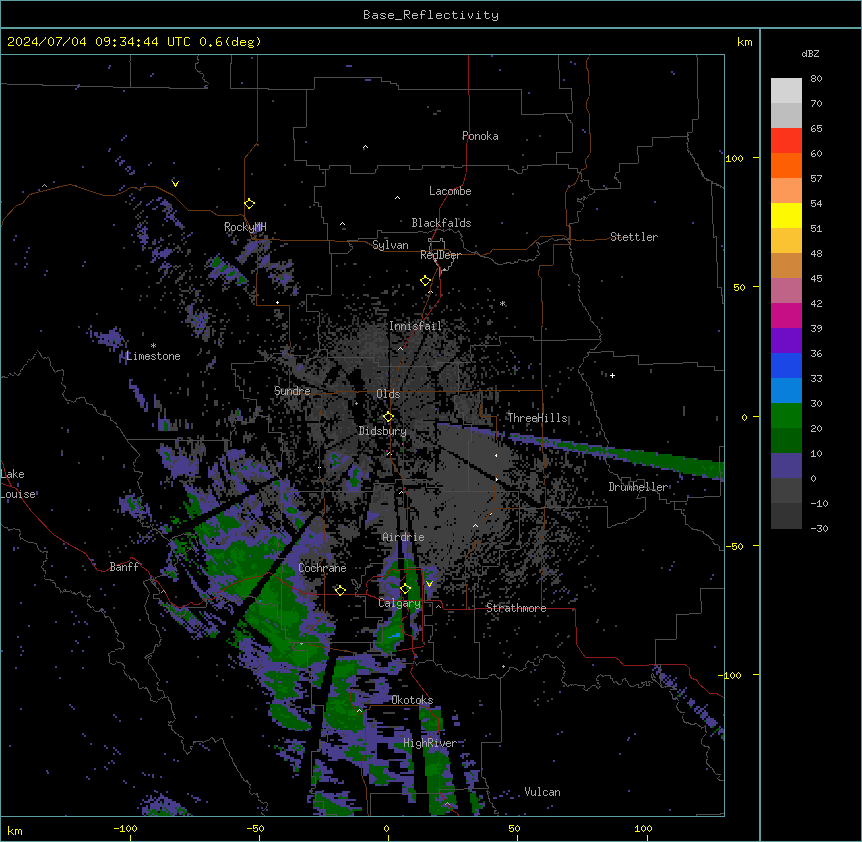This screenshot has width=862, height=842.
Task: Click the orange 57-60 dBZ swatch
Action: coord(786,165)
